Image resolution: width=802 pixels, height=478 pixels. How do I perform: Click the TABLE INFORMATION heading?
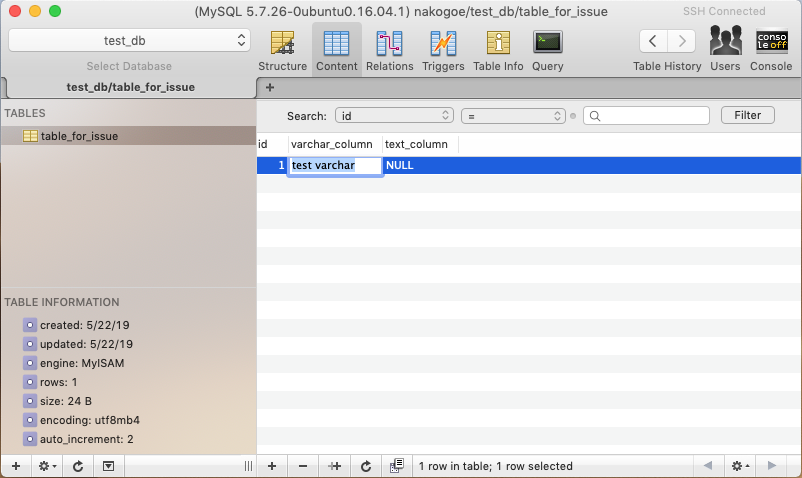click(x=62, y=302)
